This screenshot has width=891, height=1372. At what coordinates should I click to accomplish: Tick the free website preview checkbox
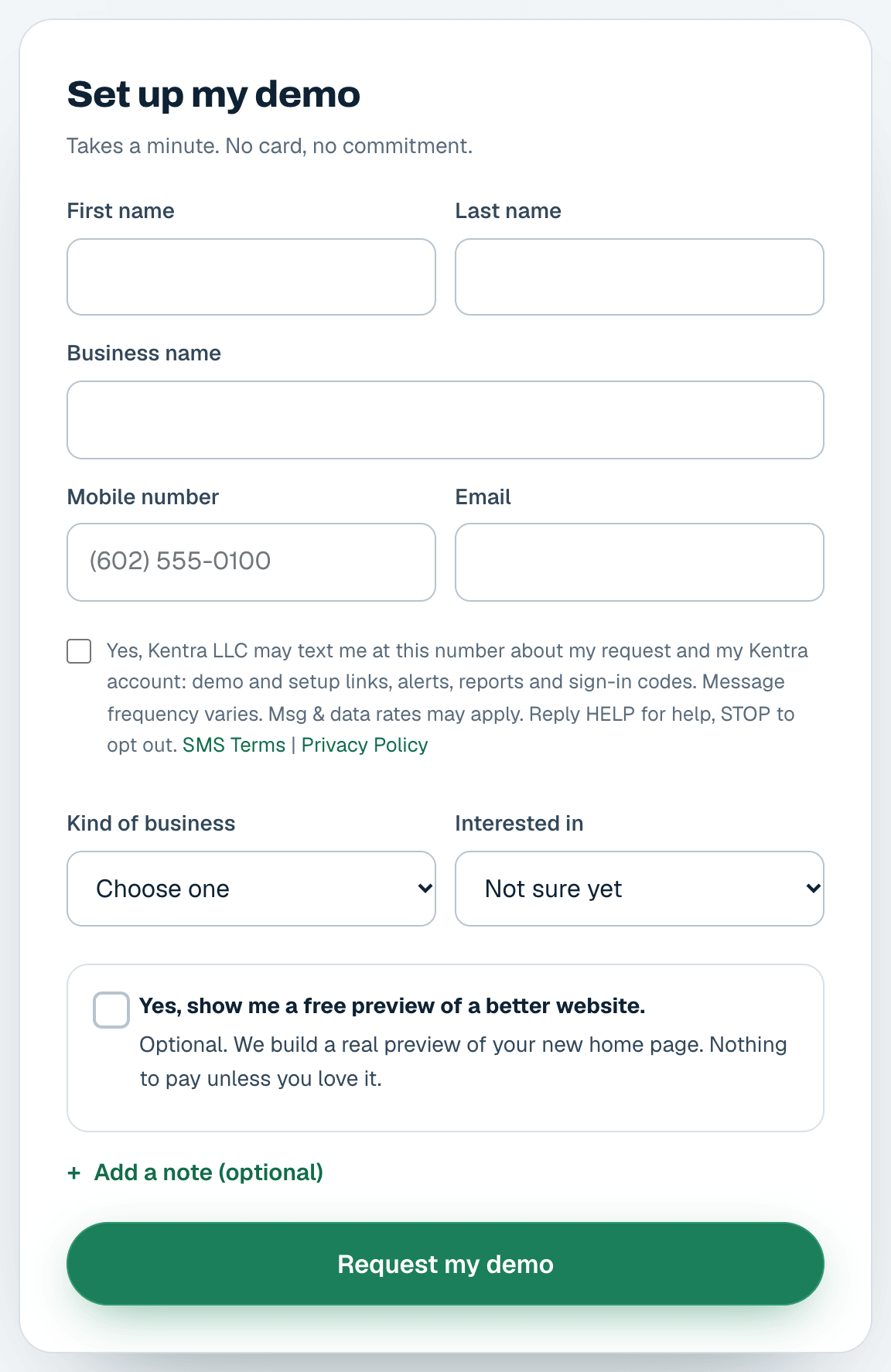point(111,1010)
